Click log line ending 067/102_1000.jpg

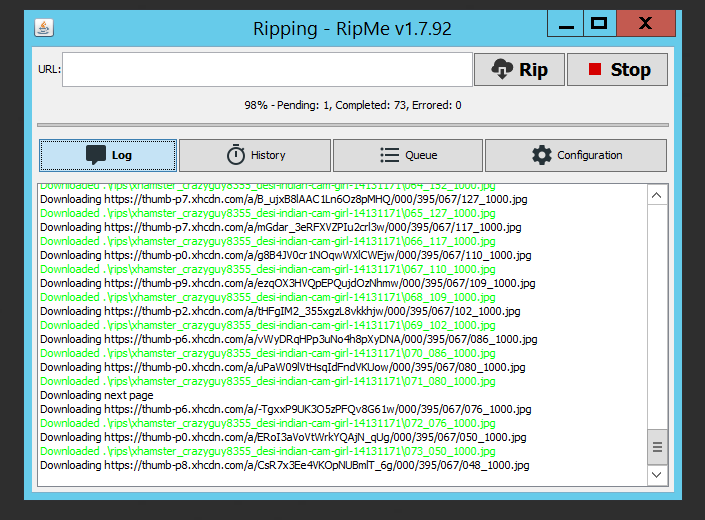tap(280, 311)
